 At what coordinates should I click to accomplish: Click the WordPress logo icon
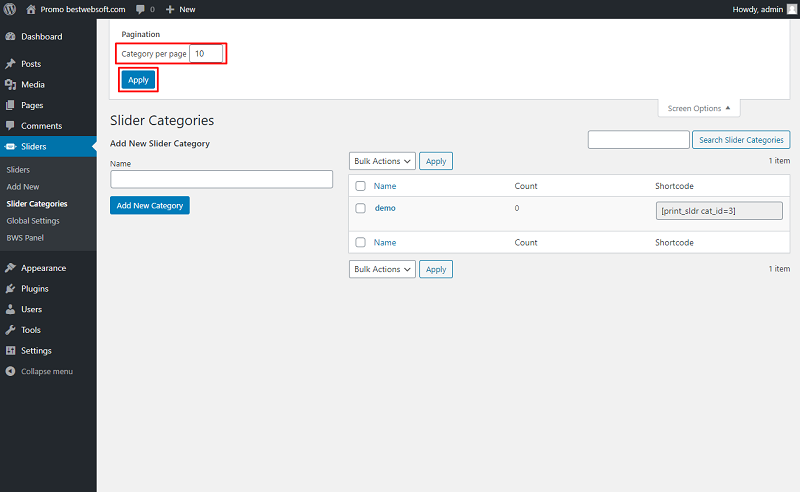click(x=10, y=9)
